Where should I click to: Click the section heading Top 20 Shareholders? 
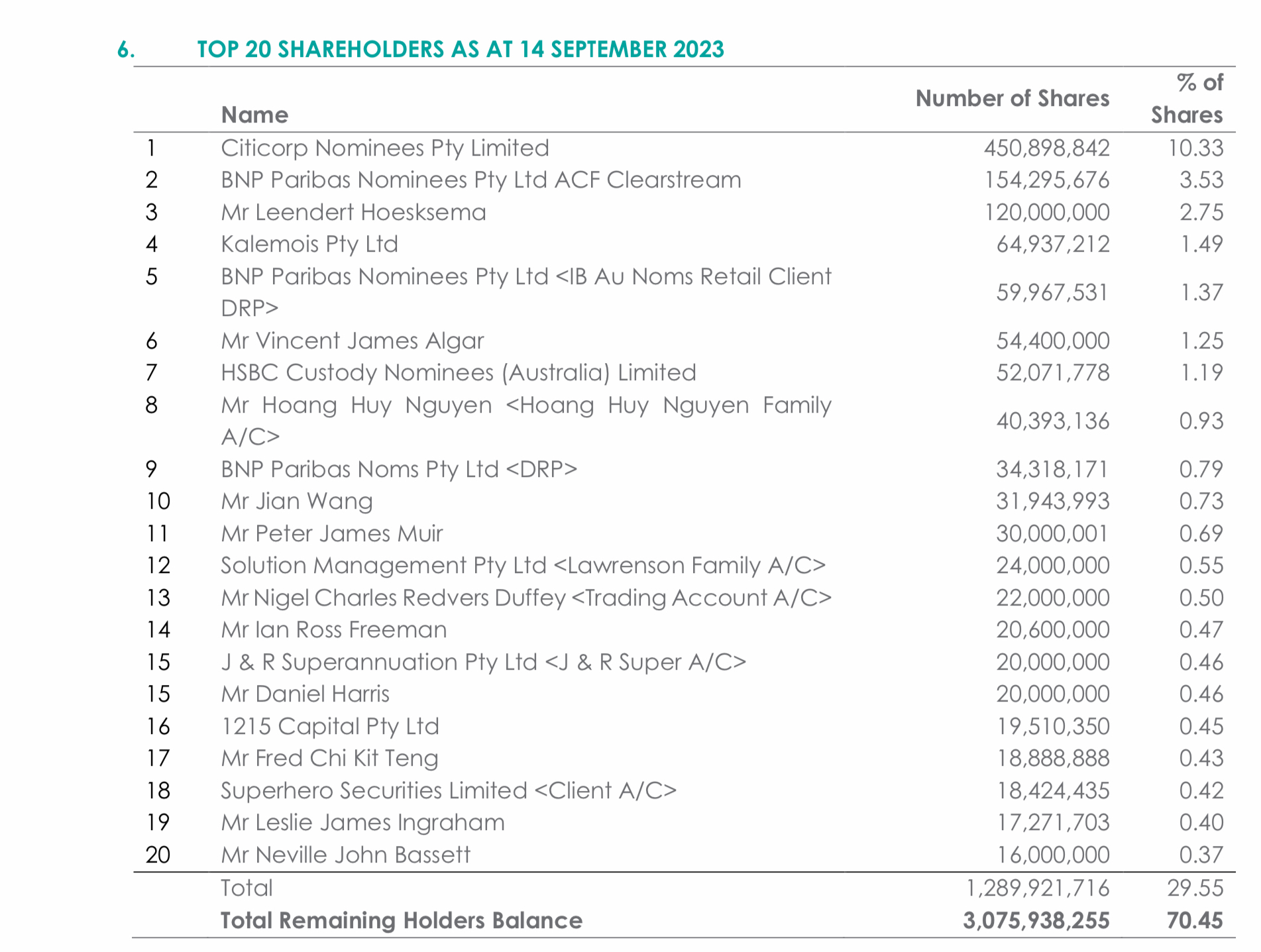point(461,49)
